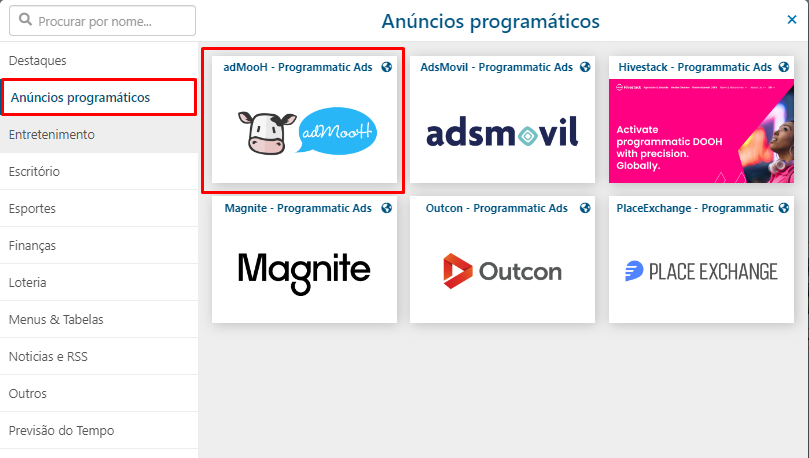Viewport: 809px width, 458px height.
Task: Click the globe icon on Outcon card
Action: pos(585,208)
